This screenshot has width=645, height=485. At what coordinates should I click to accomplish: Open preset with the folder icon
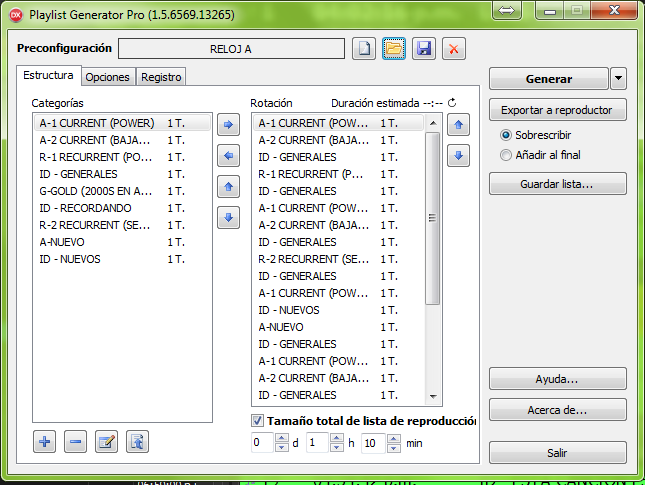click(x=394, y=49)
